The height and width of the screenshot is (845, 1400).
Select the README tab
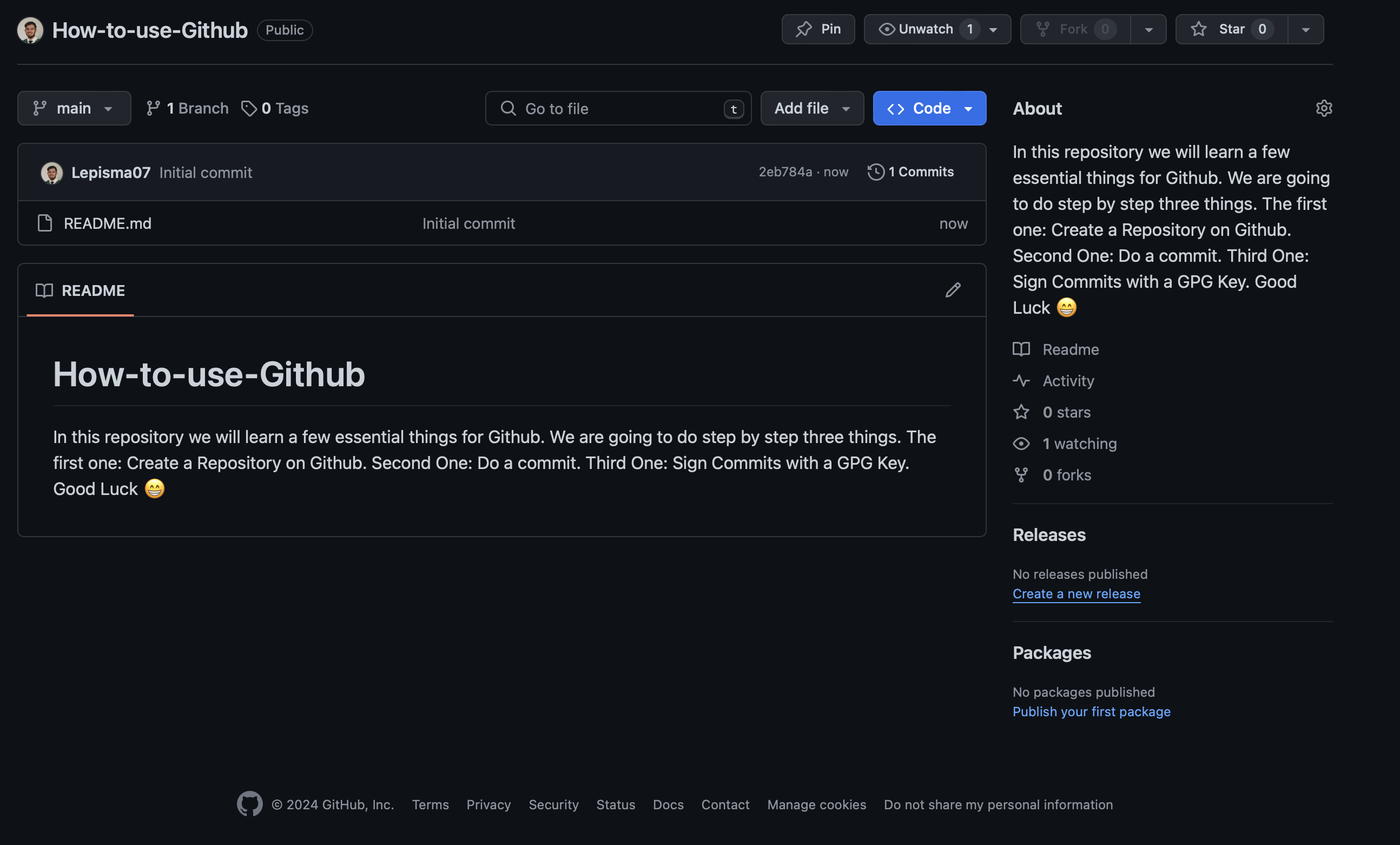point(80,291)
